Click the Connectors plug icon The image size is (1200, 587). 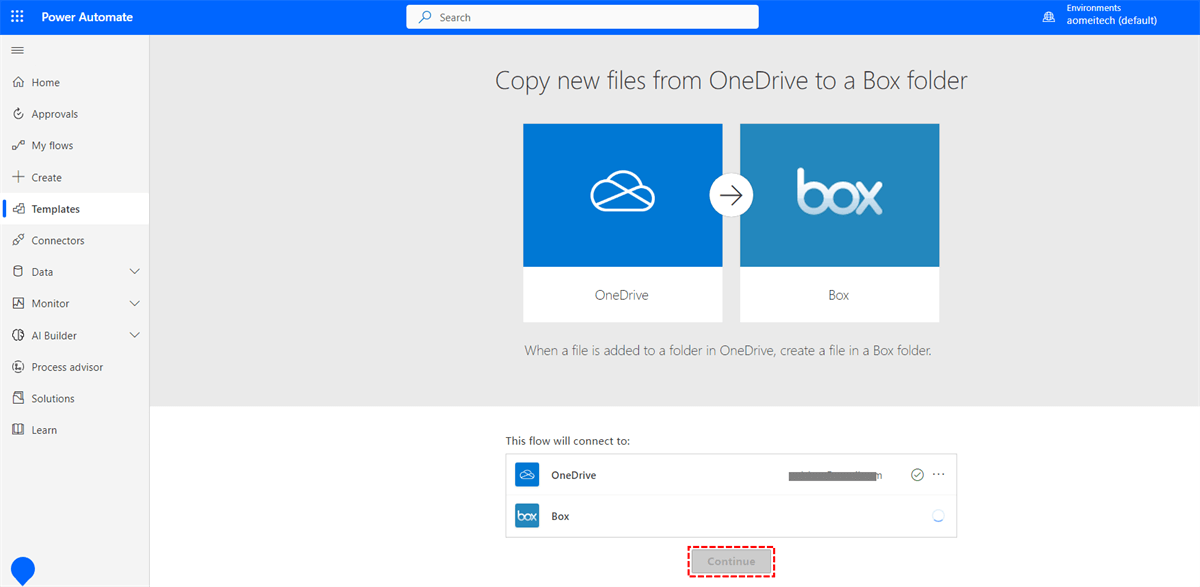click(18, 240)
